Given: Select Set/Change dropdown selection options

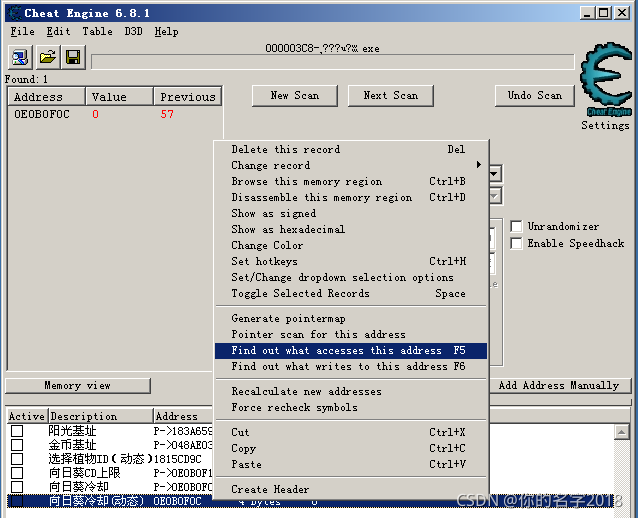Looking at the screenshot, I should [351, 277].
